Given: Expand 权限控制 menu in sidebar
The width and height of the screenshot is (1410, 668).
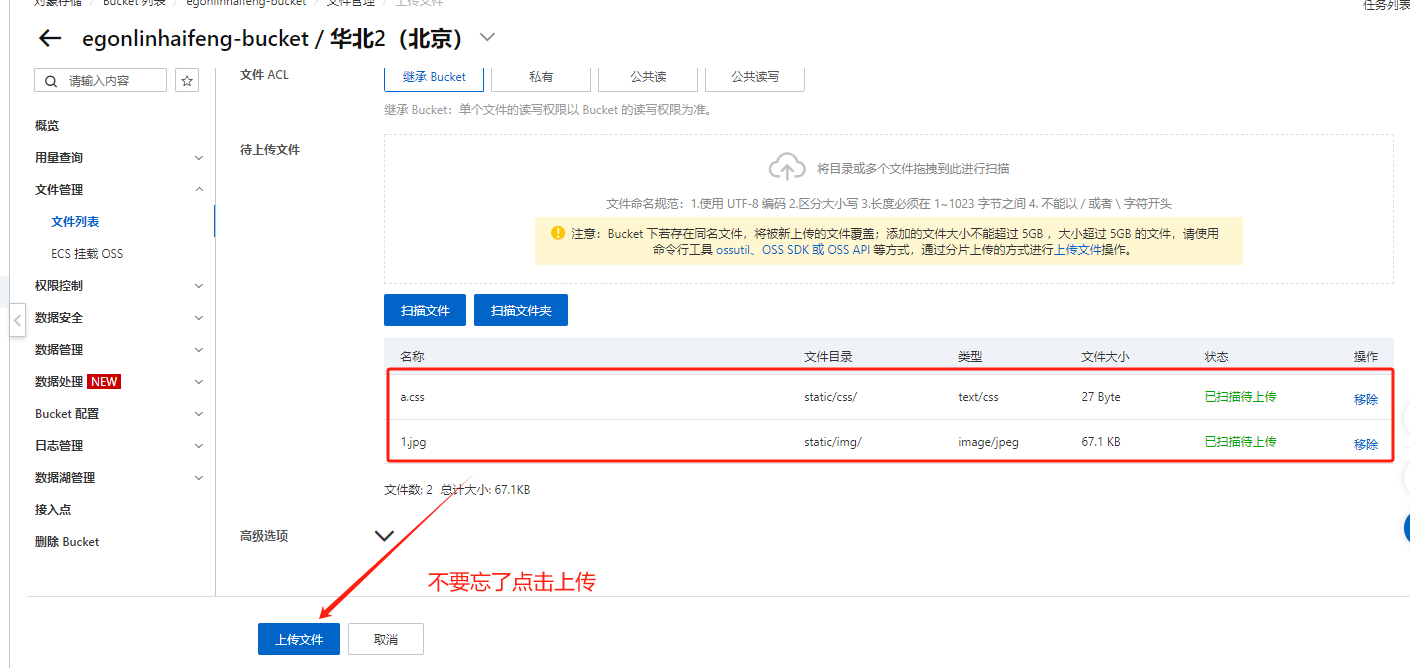Looking at the screenshot, I should tap(198, 286).
